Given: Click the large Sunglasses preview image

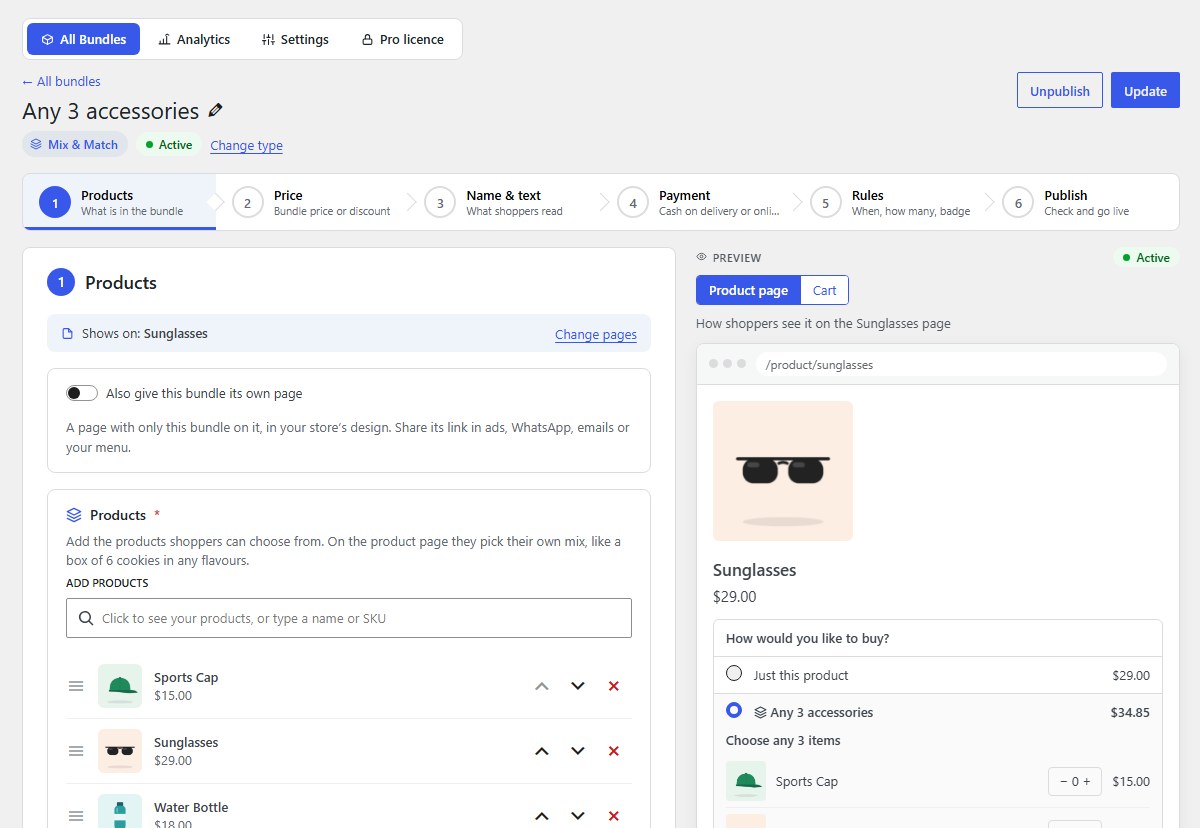Looking at the screenshot, I should 783,471.
